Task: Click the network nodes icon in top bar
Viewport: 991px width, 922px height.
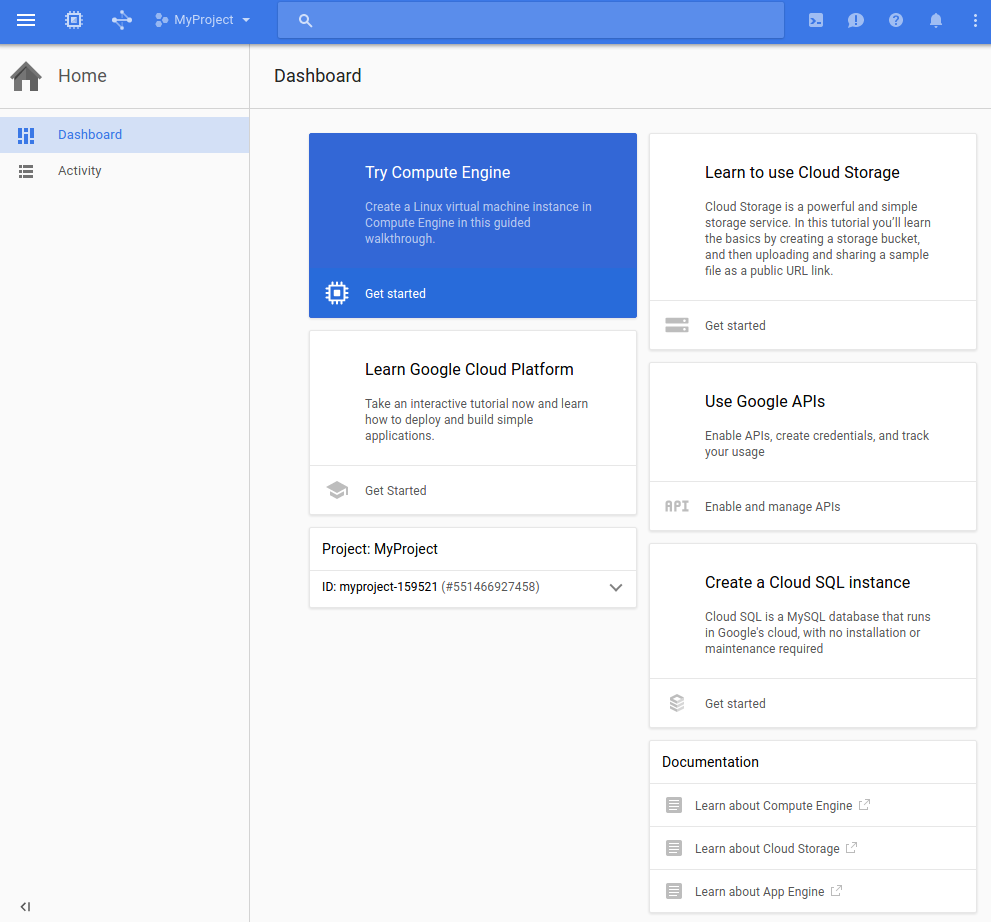Action: [121, 20]
